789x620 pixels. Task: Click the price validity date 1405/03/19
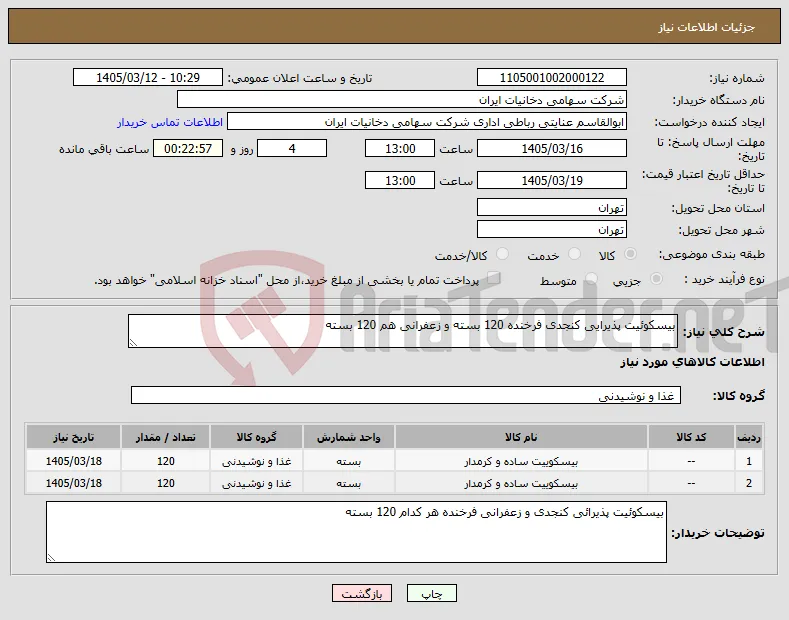[551, 180]
